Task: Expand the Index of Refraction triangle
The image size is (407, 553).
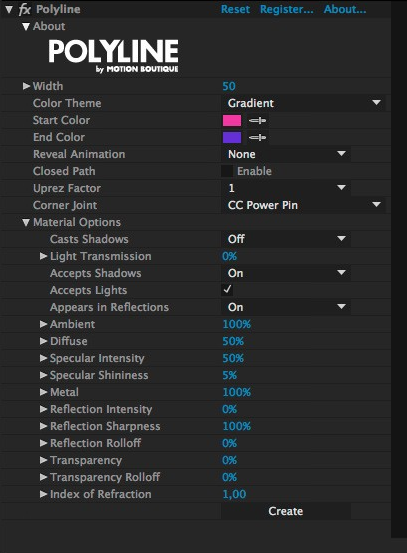Action: 43,494
